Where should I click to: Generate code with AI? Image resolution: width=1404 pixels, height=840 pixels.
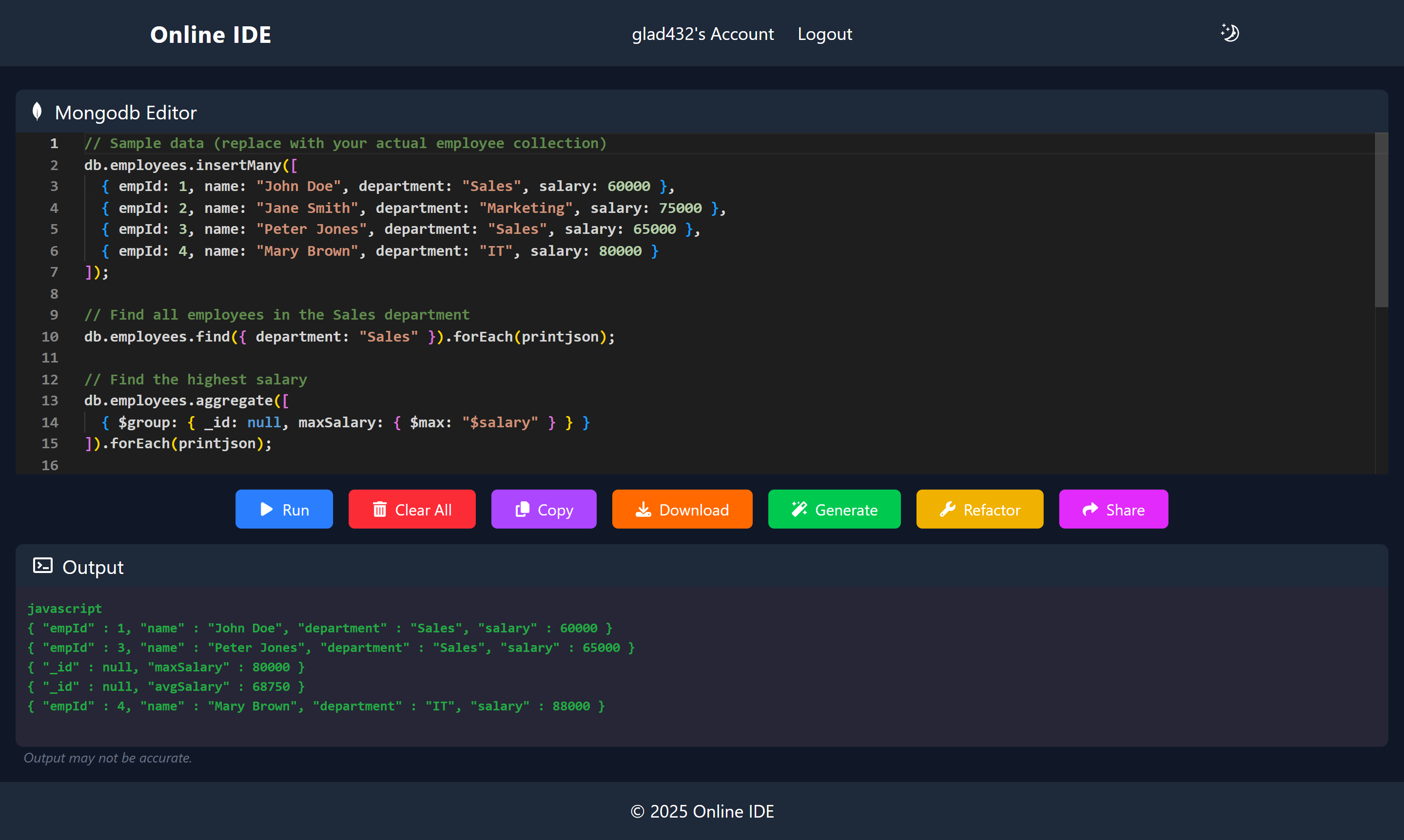click(834, 509)
